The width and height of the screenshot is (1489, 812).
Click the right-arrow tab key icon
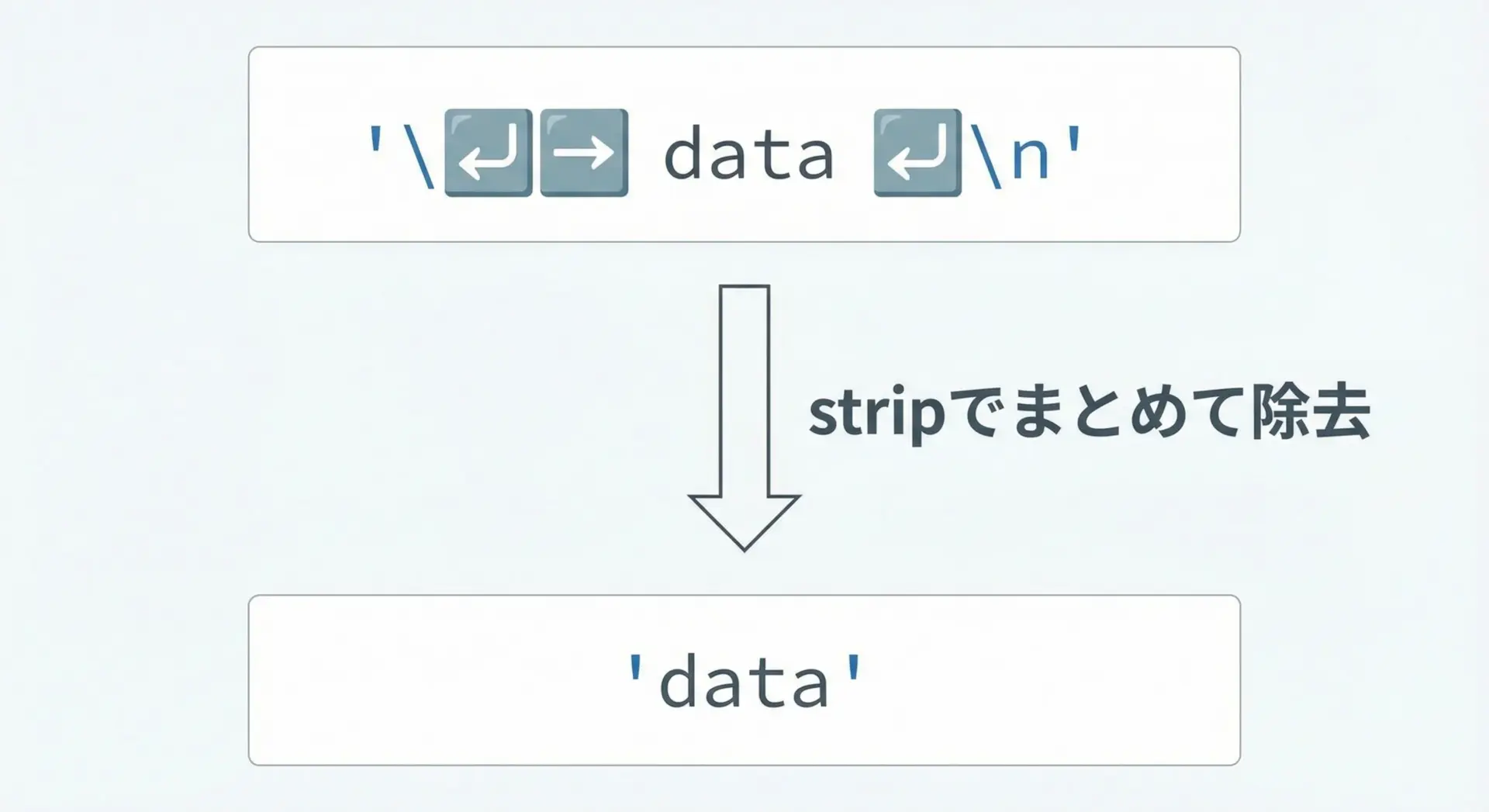(x=583, y=153)
